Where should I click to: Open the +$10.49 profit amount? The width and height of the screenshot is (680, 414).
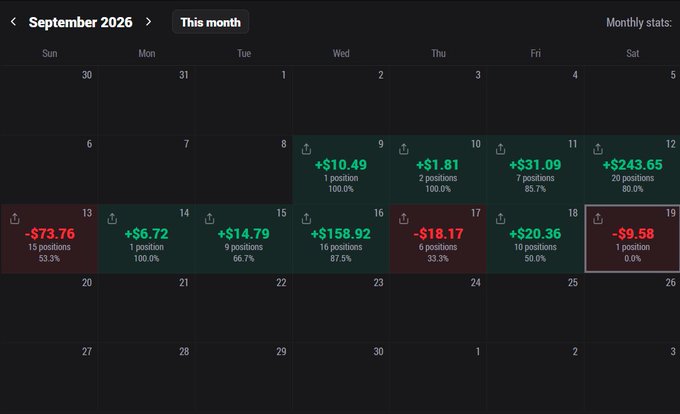pos(341,165)
